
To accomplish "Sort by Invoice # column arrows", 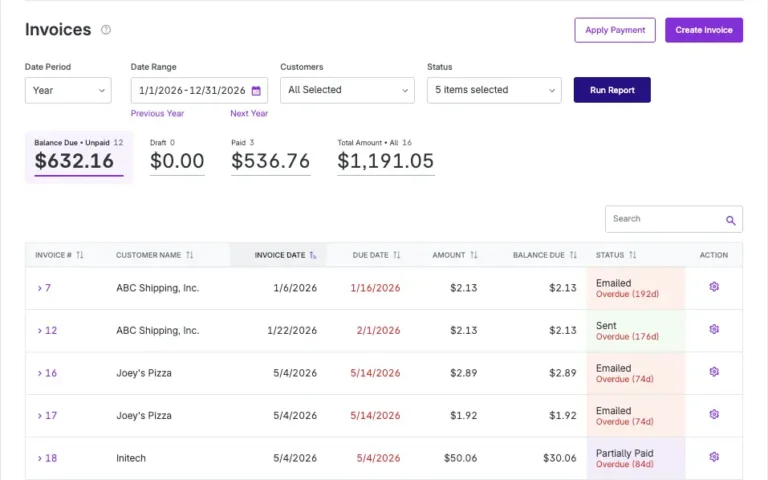I will 80,255.
